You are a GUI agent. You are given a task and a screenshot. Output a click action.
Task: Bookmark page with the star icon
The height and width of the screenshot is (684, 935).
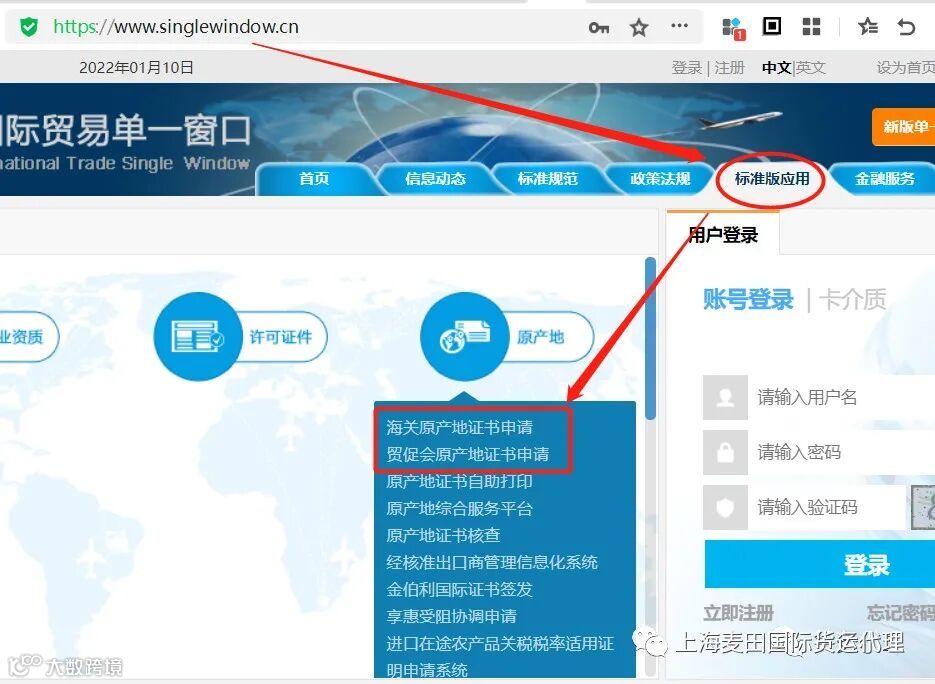point(639,27)
